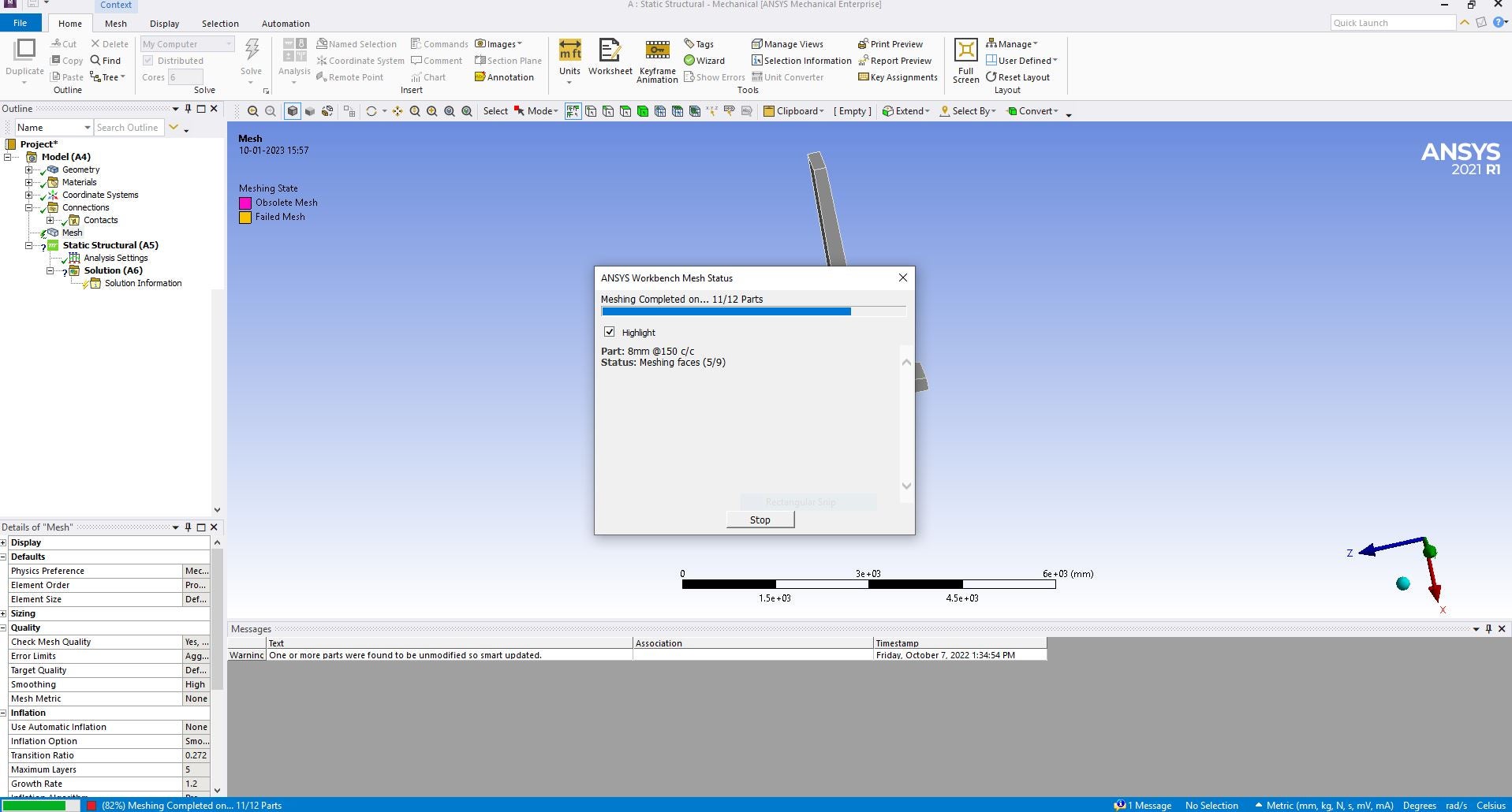1512x812 pixels.
Task: Click Manage Views button
Action: click(x=787, y=44)
